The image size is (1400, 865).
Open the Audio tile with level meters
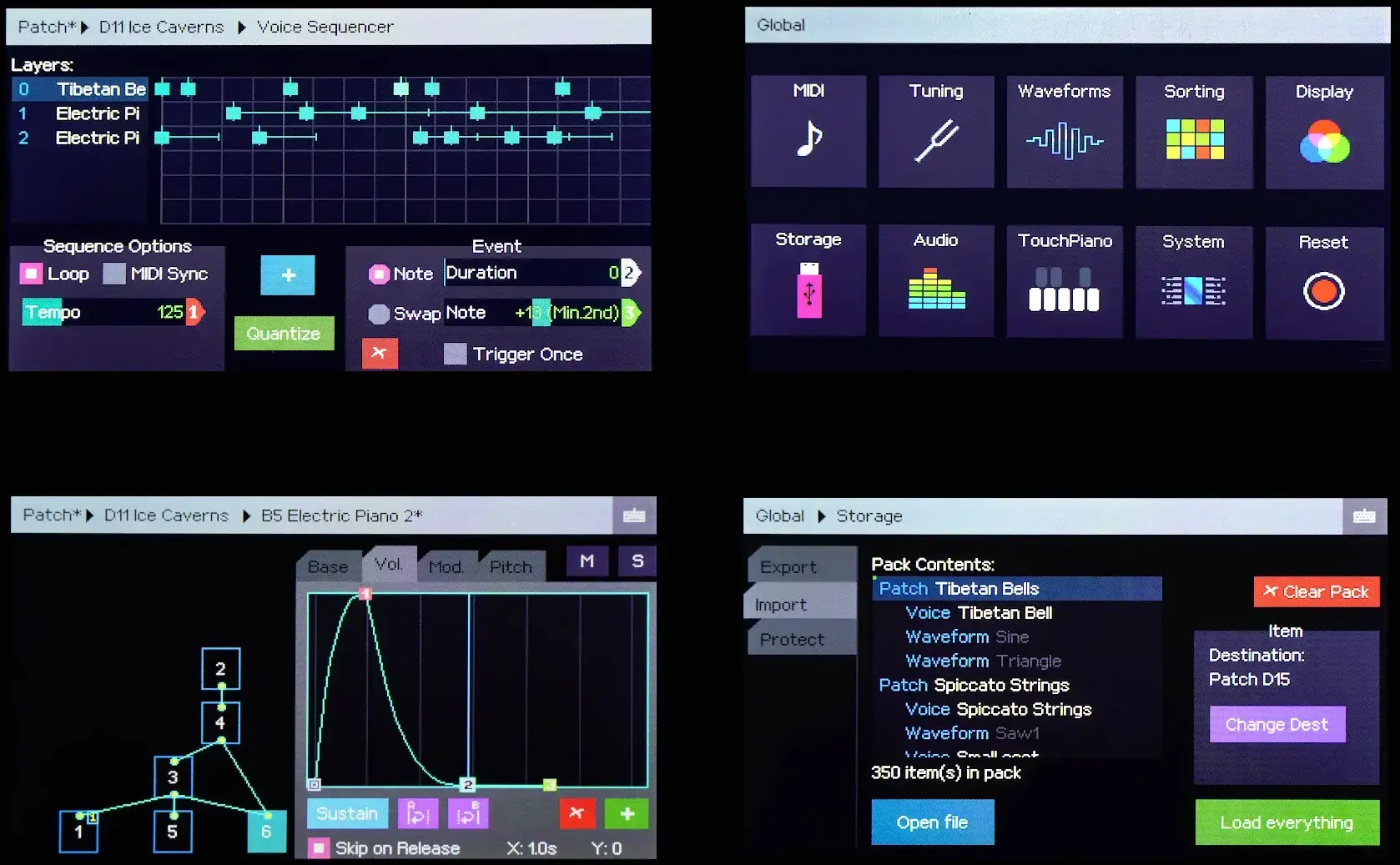pos(936,281)
